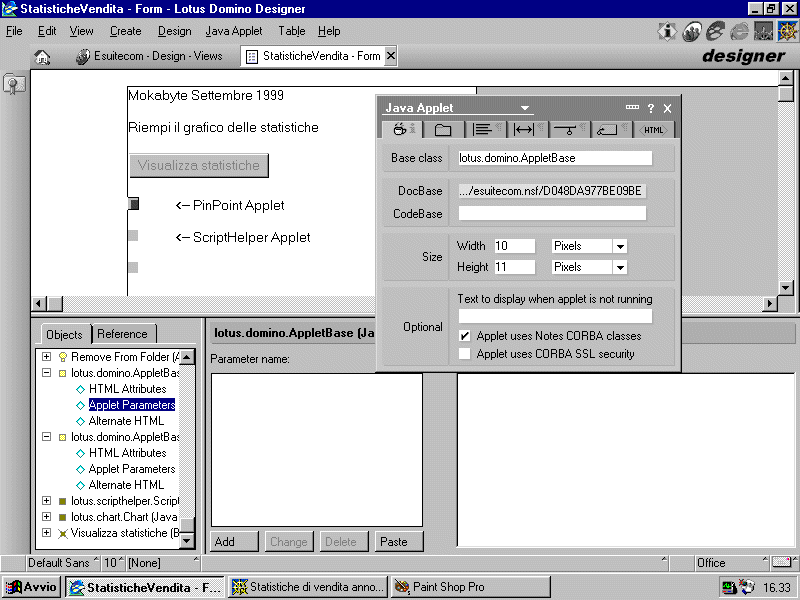Collapse the second lotus.domino.AppletBase node
Screen dimensions: 800x600
[46, 436]
